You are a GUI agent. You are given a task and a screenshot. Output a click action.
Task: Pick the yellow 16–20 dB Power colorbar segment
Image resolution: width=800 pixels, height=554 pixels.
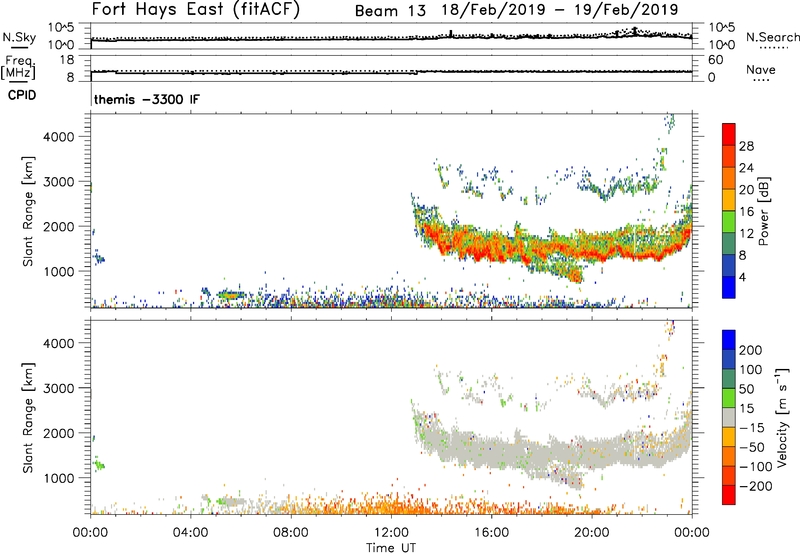[x=729, y=200]
